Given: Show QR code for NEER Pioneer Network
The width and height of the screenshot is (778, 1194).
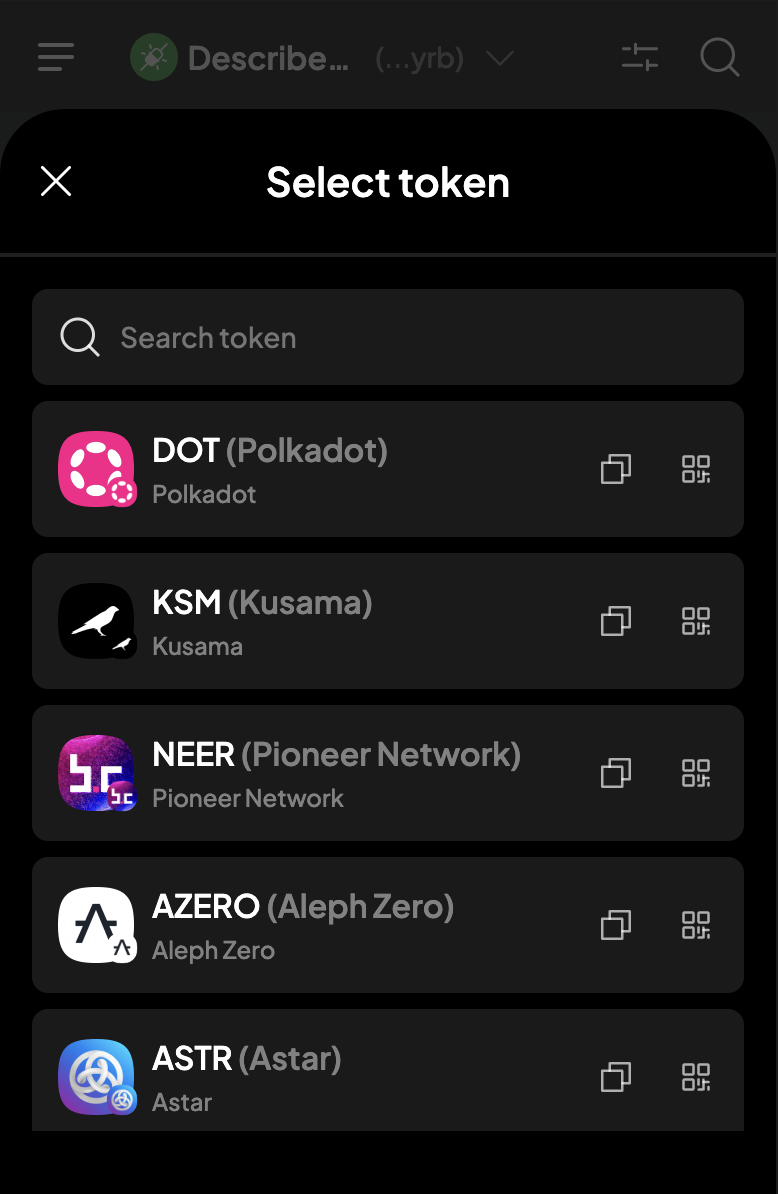Looking at the screenshot, I should [x=696, y=773].
